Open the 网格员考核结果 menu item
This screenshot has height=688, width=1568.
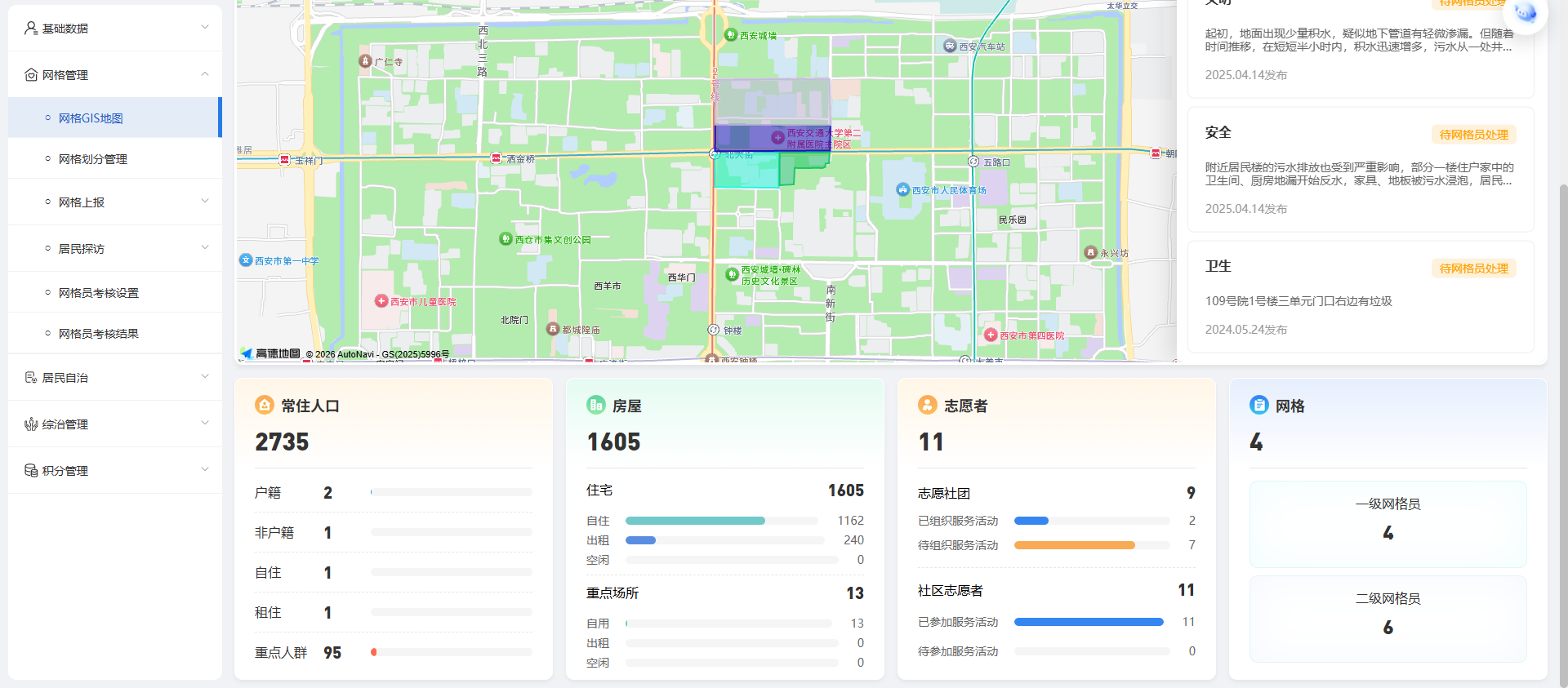pos(114,334)
